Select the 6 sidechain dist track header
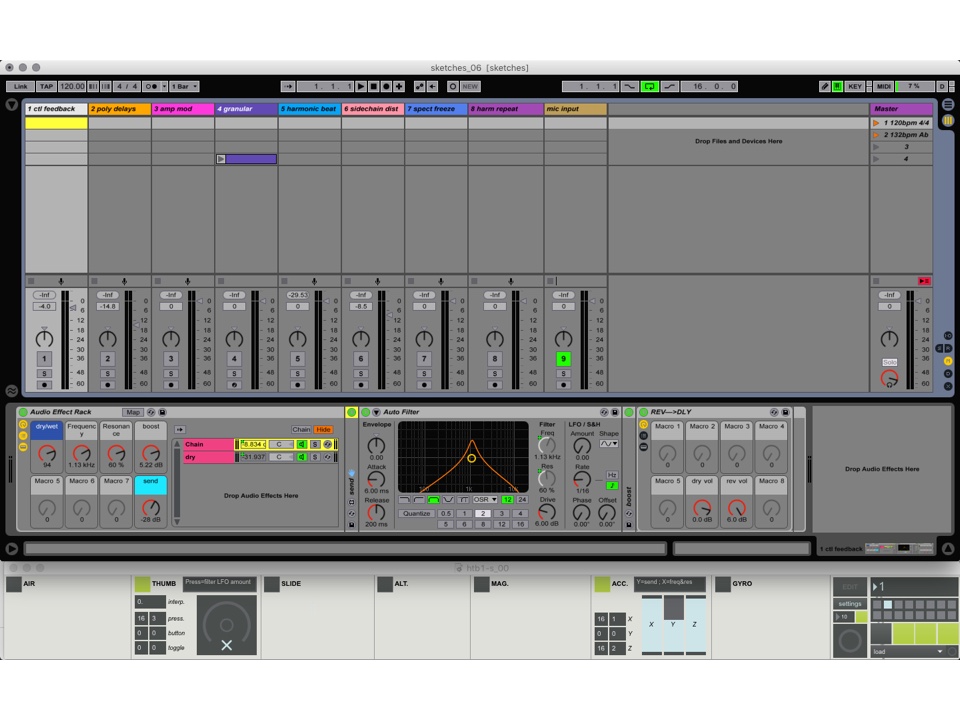 [x=373, y=109]
